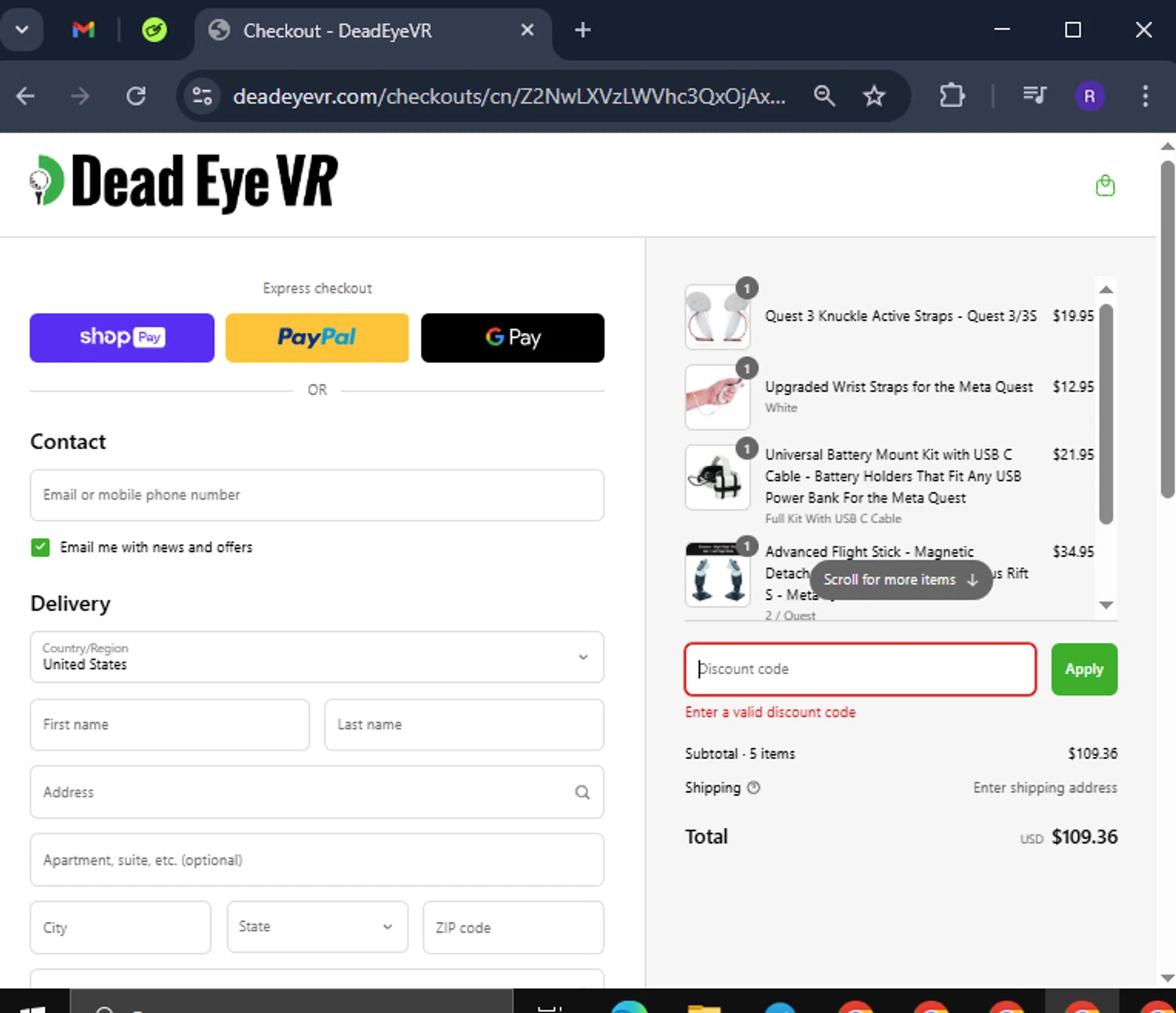Focus the Address field

point(317,792)
